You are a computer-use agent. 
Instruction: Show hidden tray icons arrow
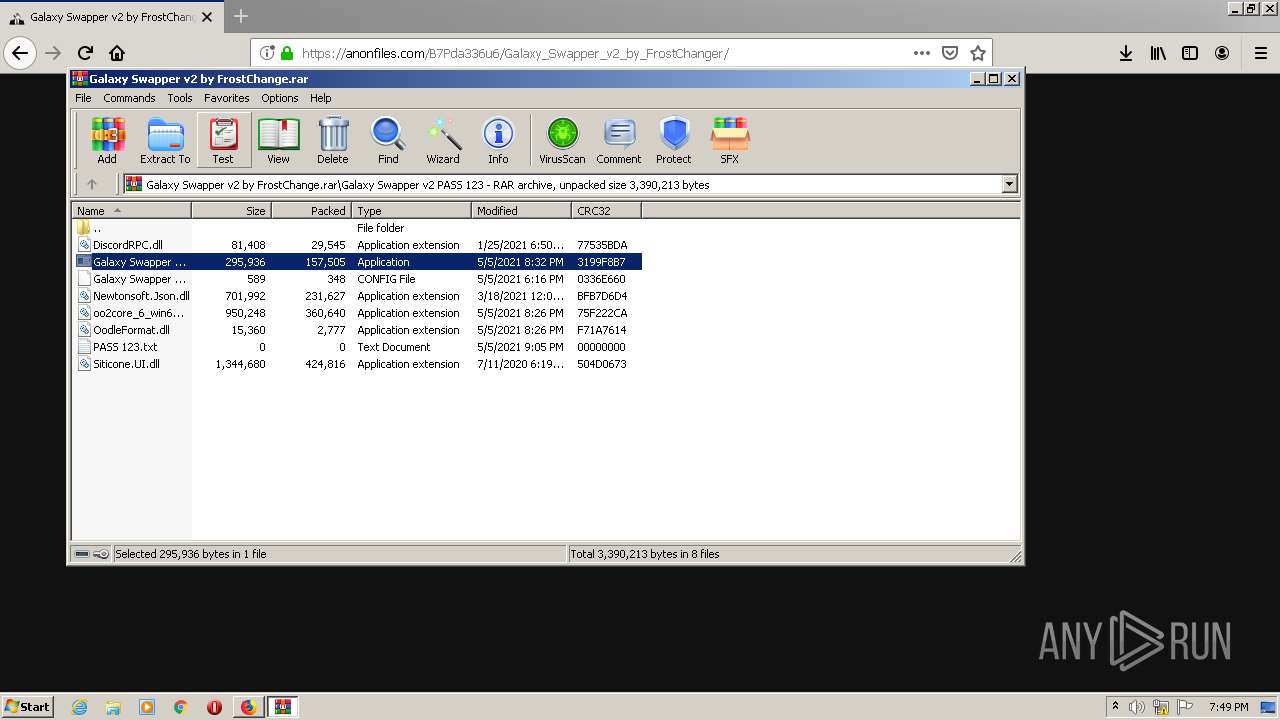[x=1115, y=706]
